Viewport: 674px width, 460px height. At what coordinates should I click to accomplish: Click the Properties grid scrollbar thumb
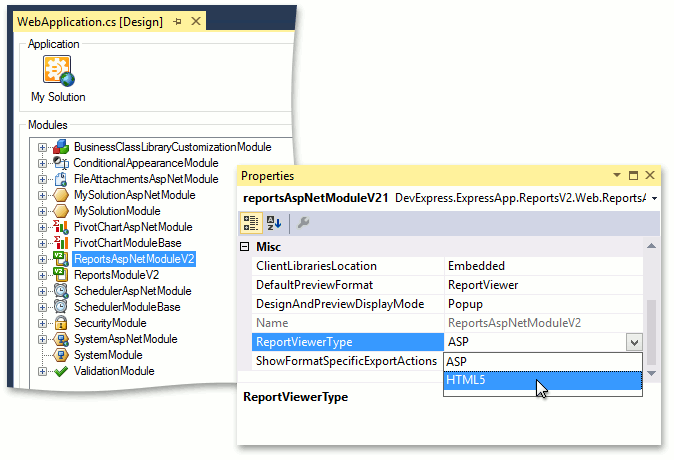click(x=651, y=332)
